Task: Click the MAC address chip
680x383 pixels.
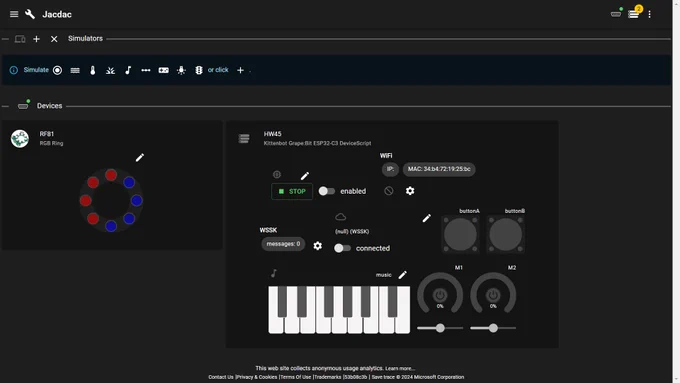Action: [x=439, y=169]
